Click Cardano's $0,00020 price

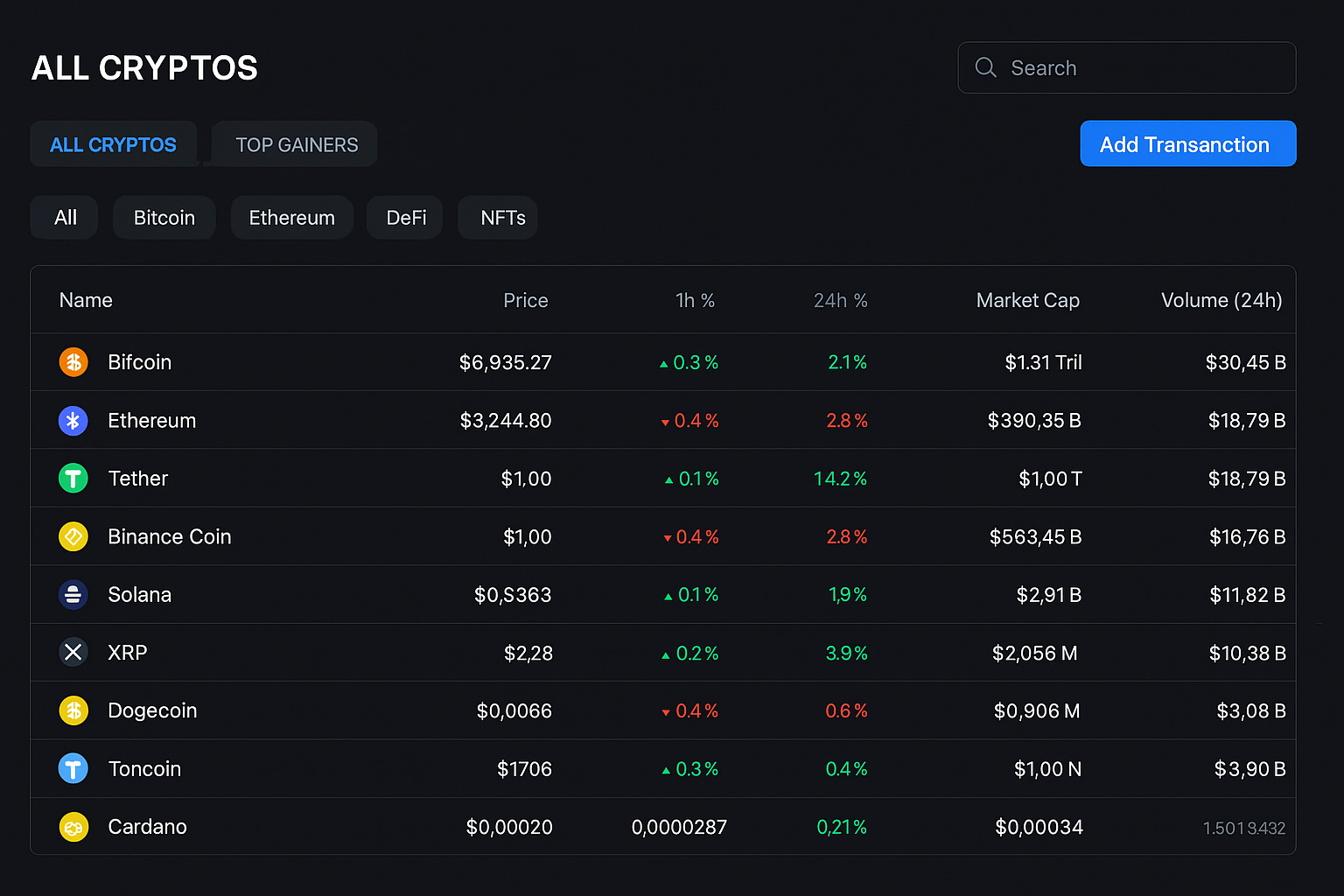pyautogui.click(x=509, y=827)
